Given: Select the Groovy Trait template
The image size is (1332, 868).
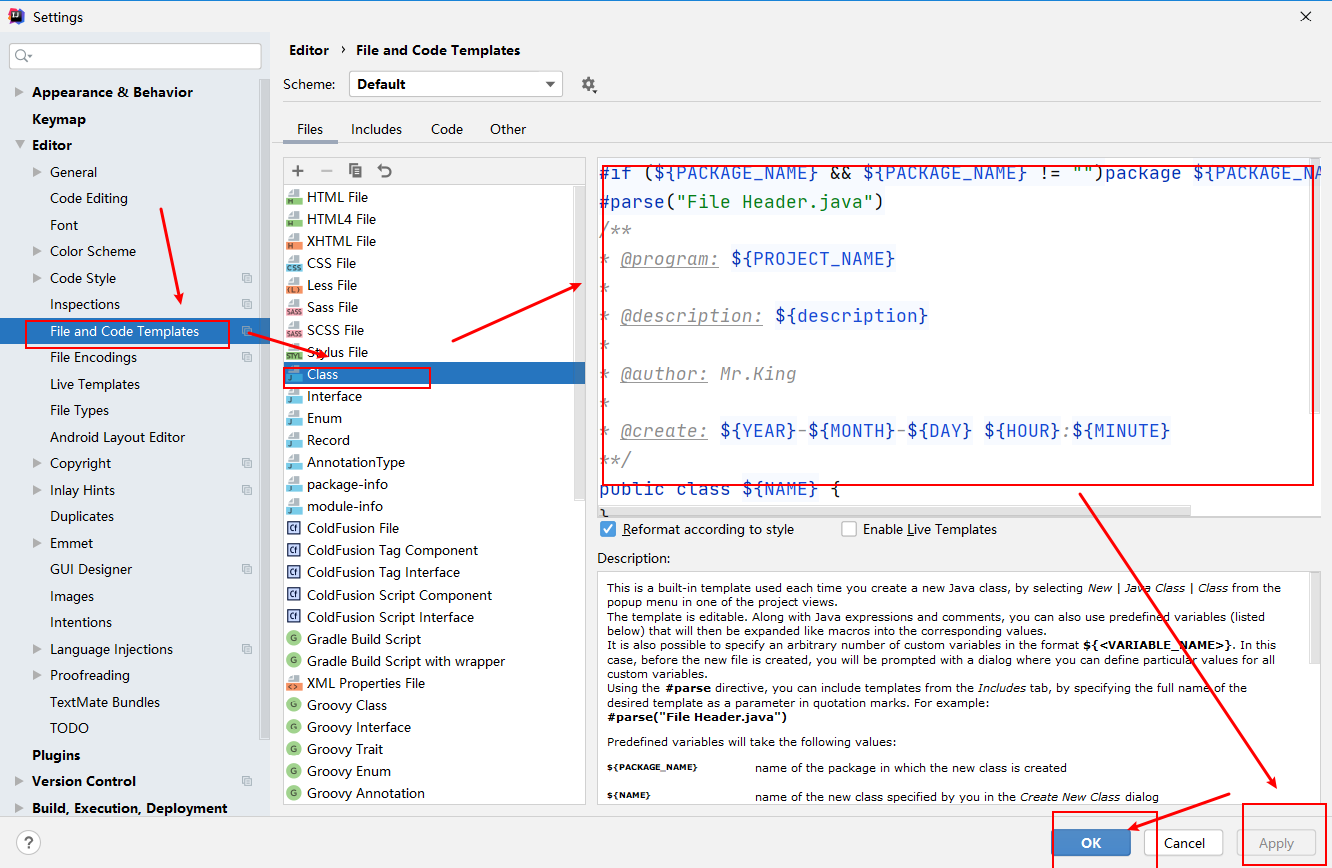Looking at the screenshot, I should (345, 749).
